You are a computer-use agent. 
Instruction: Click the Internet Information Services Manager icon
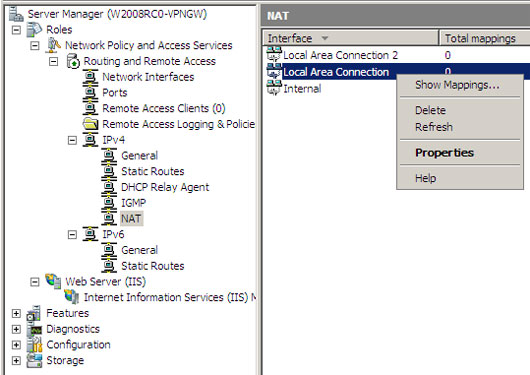tap(72, 297)
